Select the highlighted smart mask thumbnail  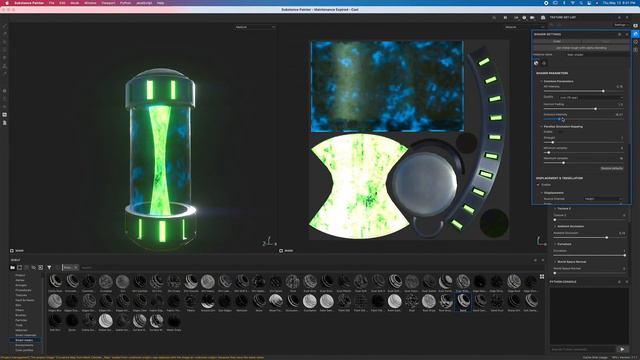(463, 303)
